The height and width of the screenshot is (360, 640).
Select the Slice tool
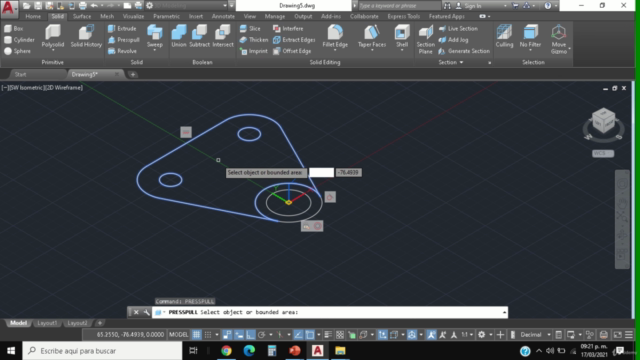click(250, 29)
